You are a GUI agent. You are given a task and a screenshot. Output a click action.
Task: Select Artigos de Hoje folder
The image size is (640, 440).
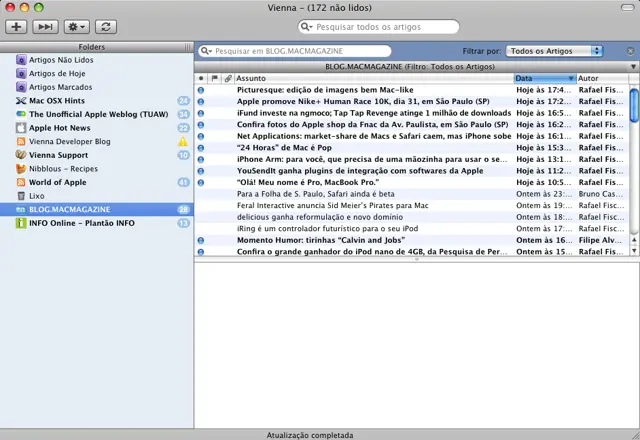coord(97,73)
